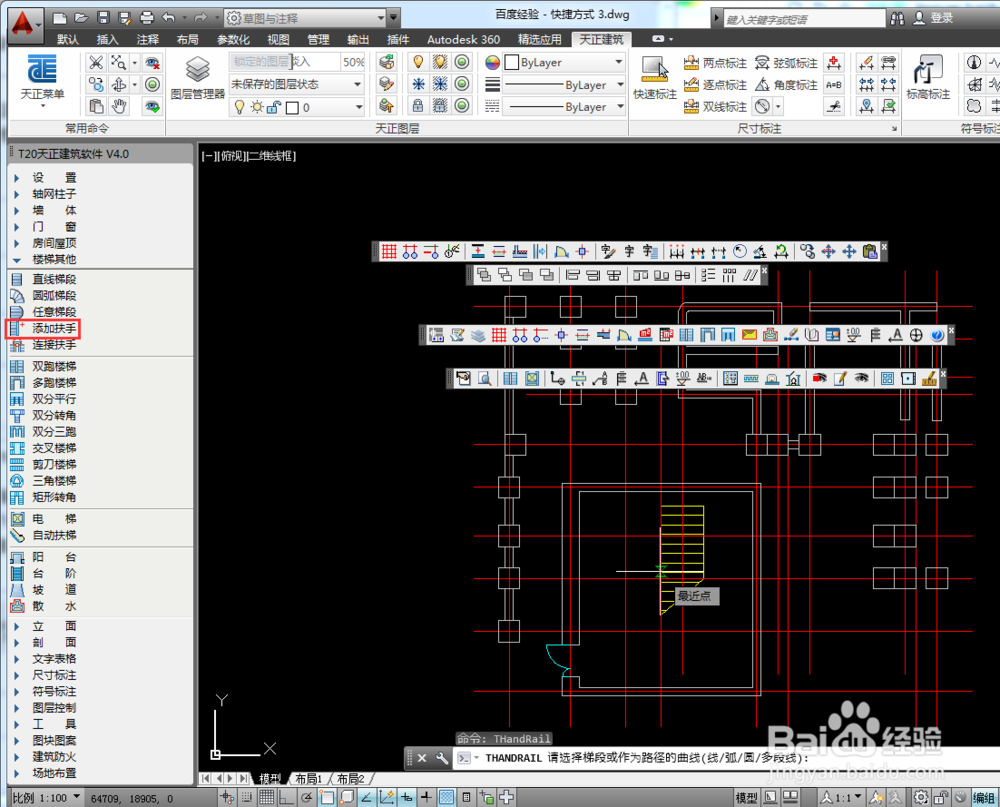Click the workspace gear icon in status bar
Viewport: 1000px width, 807px height.
[x=920, y=797]
